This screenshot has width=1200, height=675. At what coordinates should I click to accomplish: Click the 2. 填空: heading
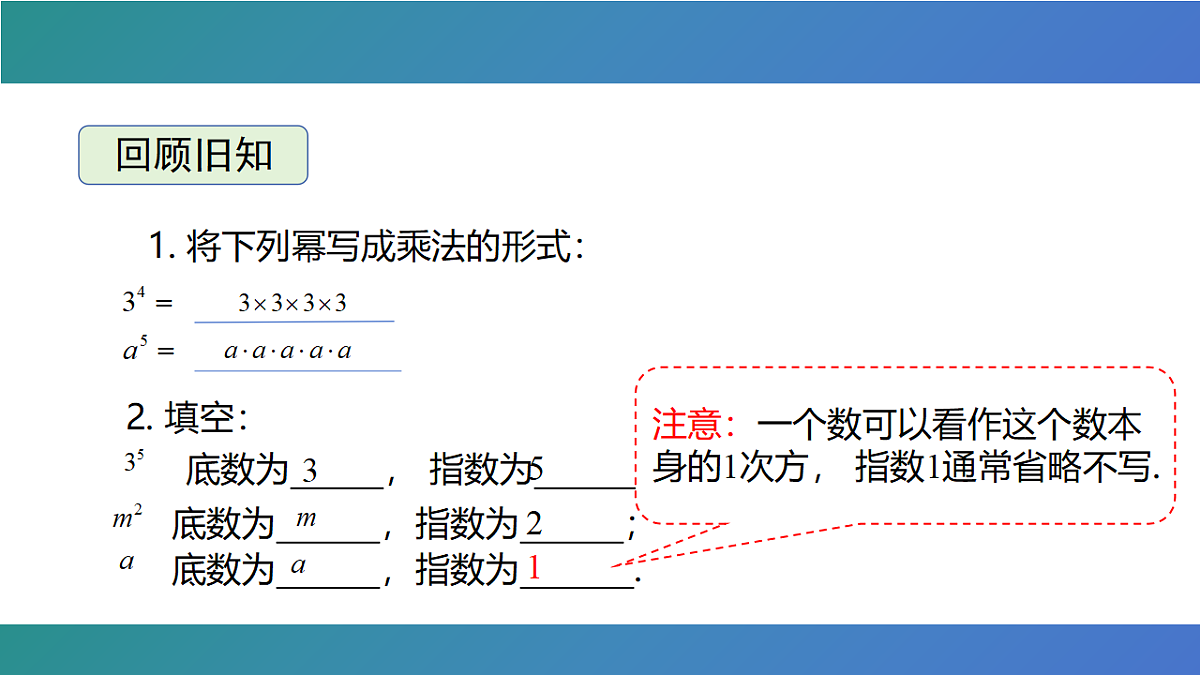[x=186, y=418]
